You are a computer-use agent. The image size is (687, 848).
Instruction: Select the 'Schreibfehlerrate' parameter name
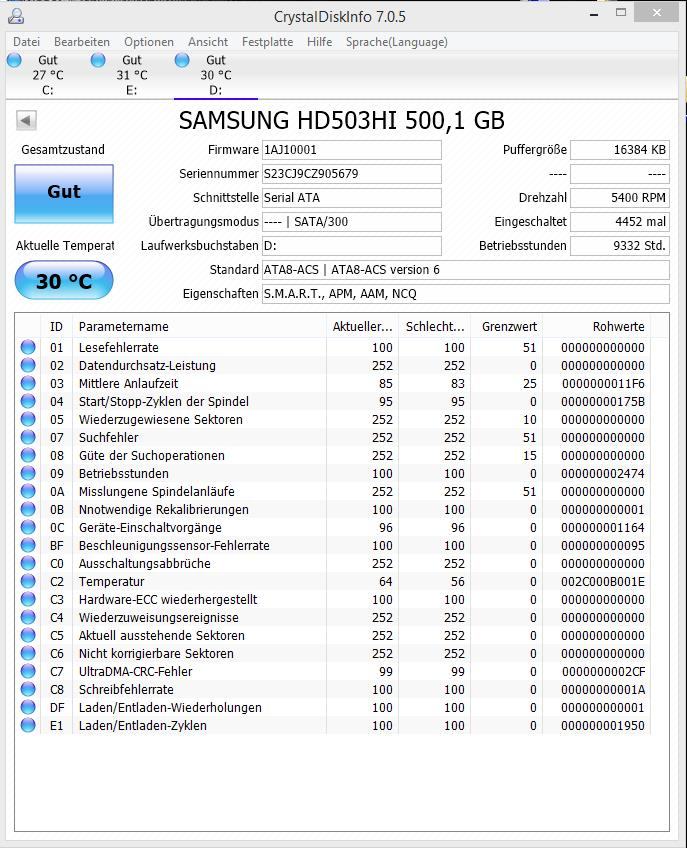126,690
